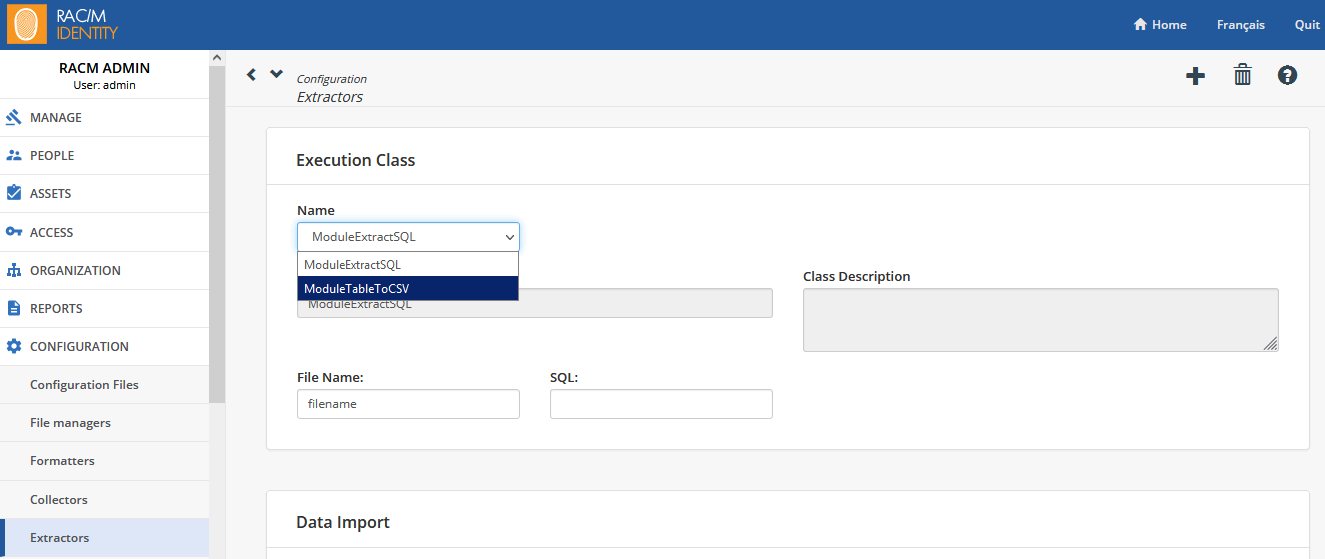Click the RAC/M Identity logo
This screenshot has height=559, width=1325.
(63, 25)
